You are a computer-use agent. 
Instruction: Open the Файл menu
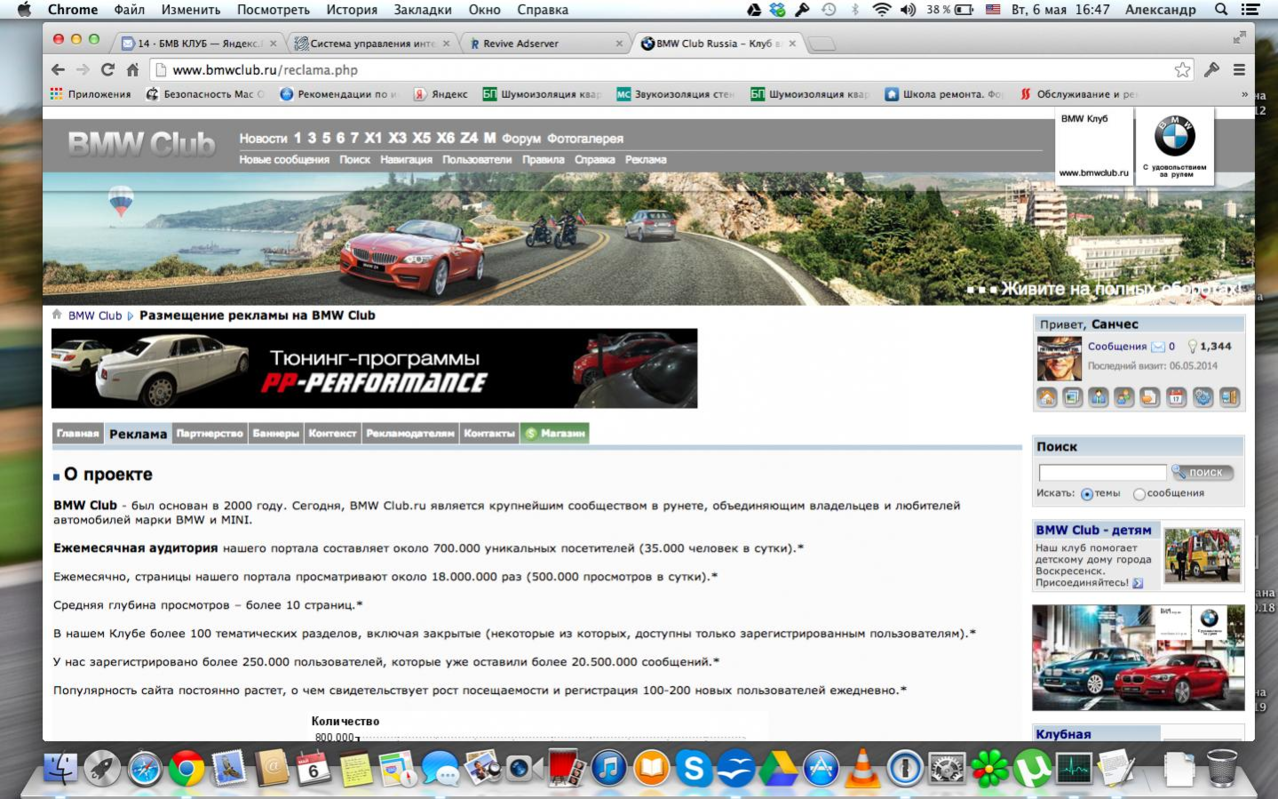click(129, 10)
